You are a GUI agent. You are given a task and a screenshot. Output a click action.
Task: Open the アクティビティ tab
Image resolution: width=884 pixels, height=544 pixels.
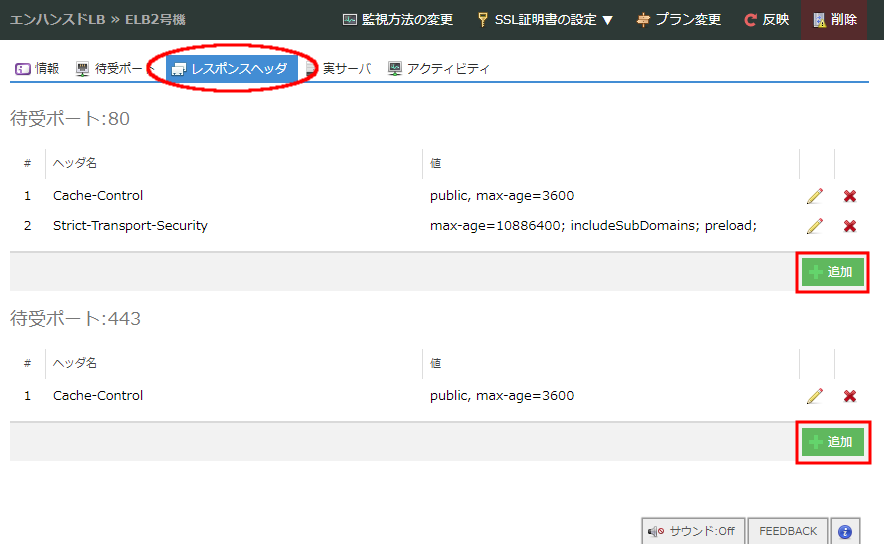(x=439, y=69)
